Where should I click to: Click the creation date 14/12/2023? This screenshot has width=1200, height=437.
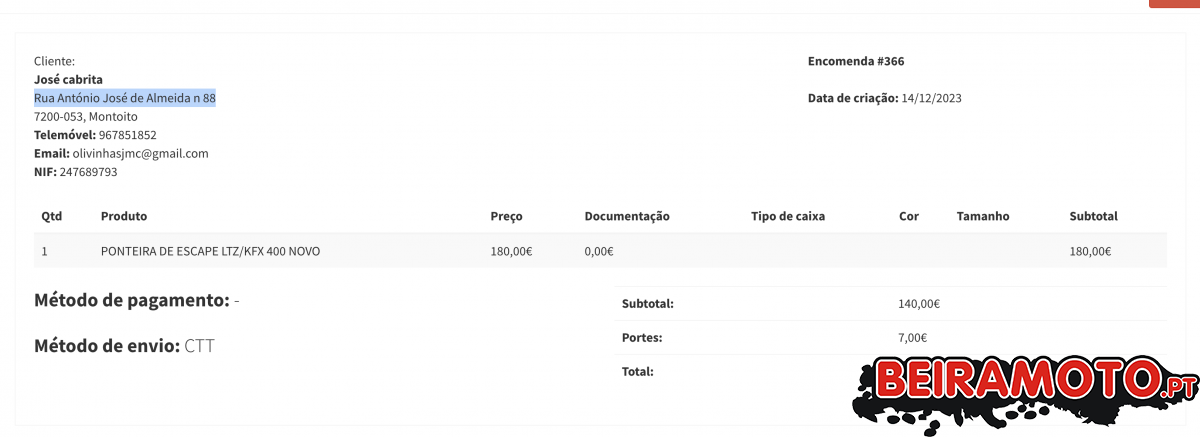[x=931, y=98]
